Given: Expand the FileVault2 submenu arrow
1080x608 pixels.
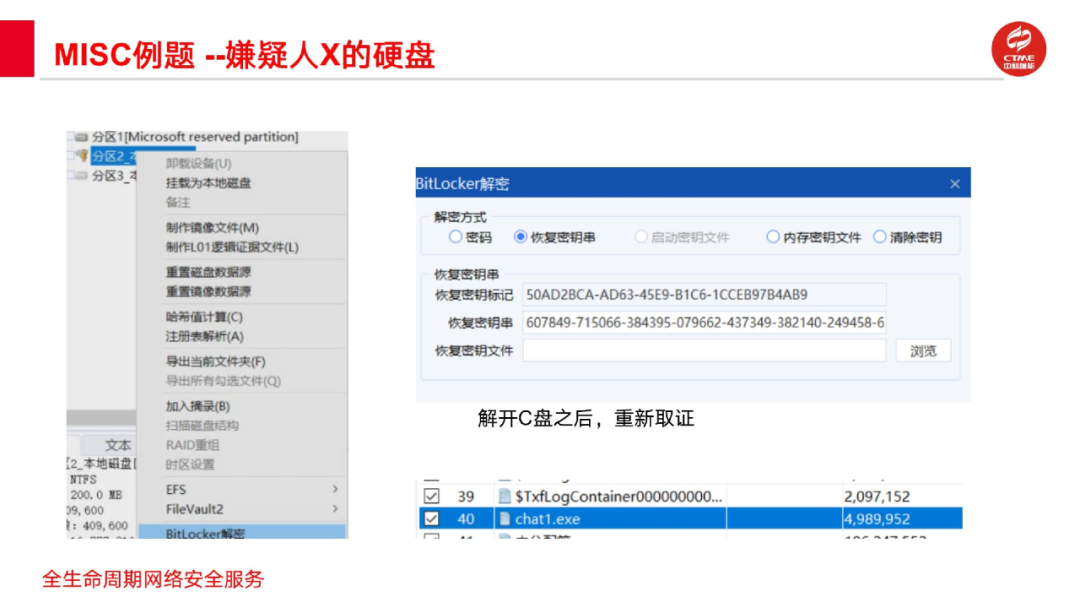Looking at the screenshot, I should pos(335,509).
